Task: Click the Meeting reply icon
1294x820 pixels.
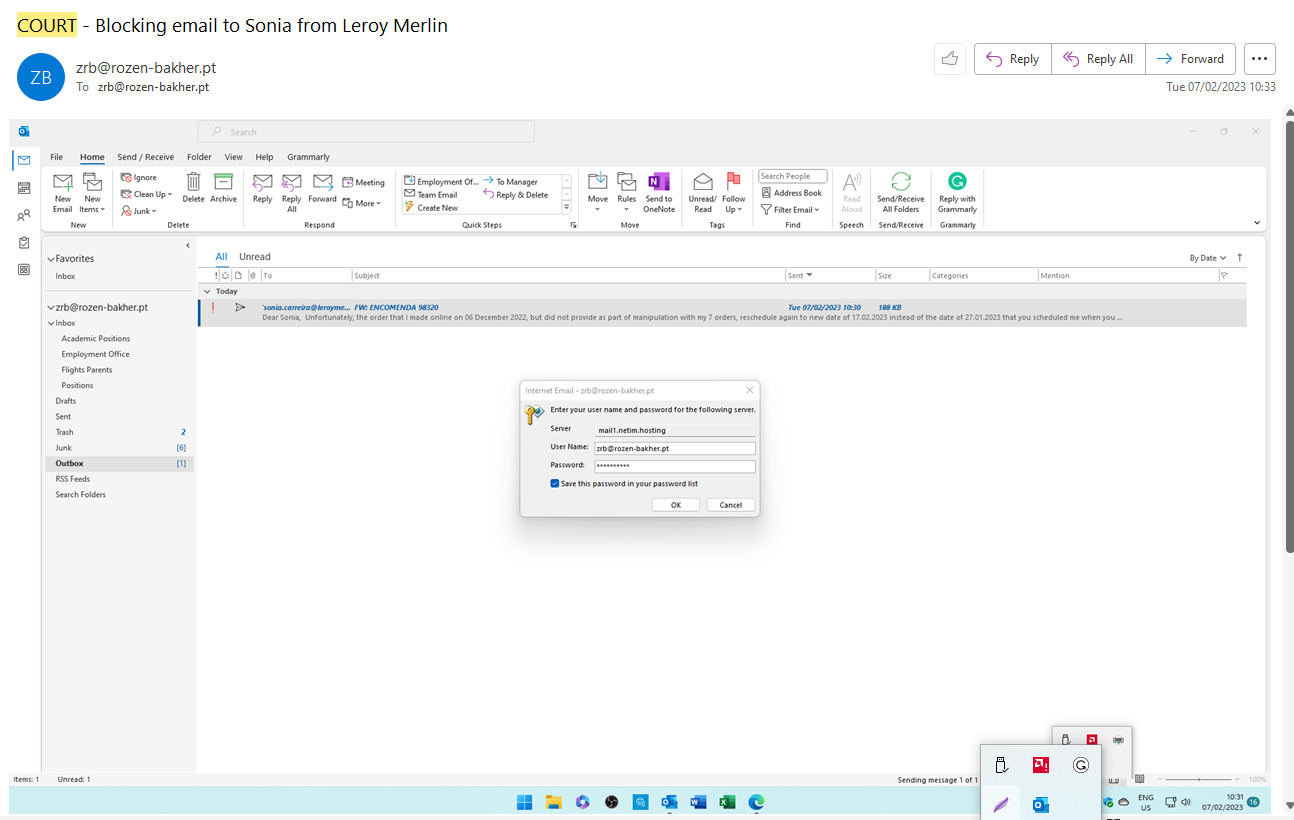Action: click(363, 183)
